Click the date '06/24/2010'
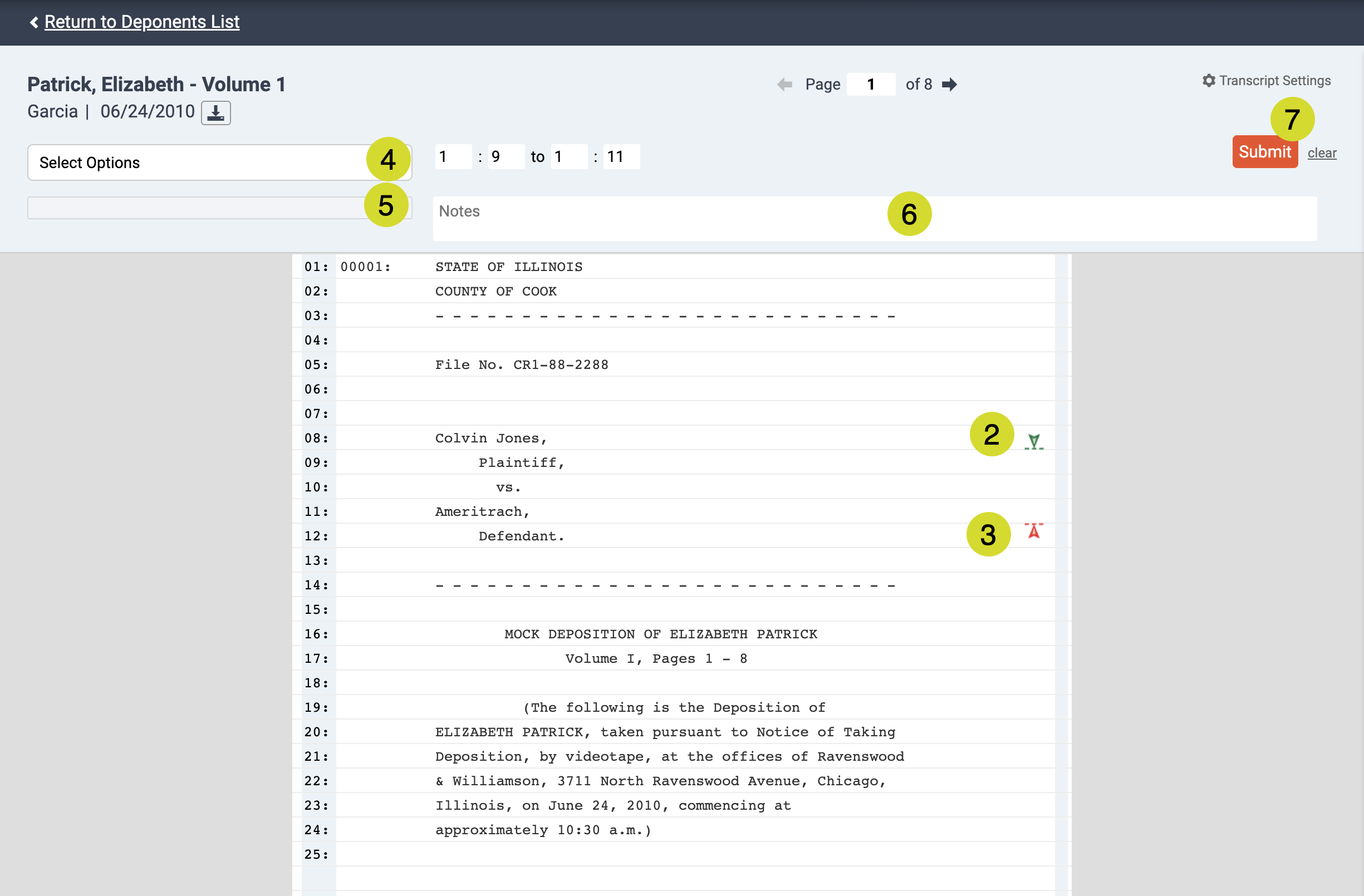Image resolution: width=1364 pixels, height=896 pixels. tap(148, 111)
